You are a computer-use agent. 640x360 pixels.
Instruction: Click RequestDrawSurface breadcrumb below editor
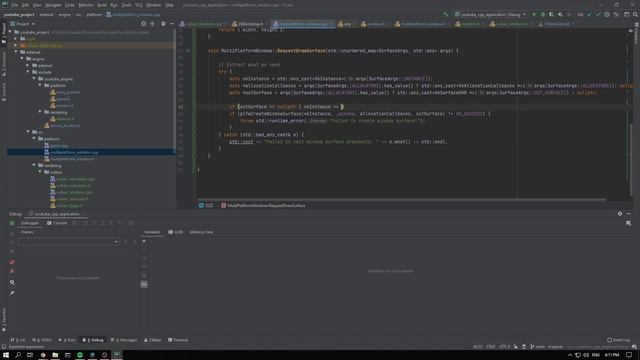263,205
